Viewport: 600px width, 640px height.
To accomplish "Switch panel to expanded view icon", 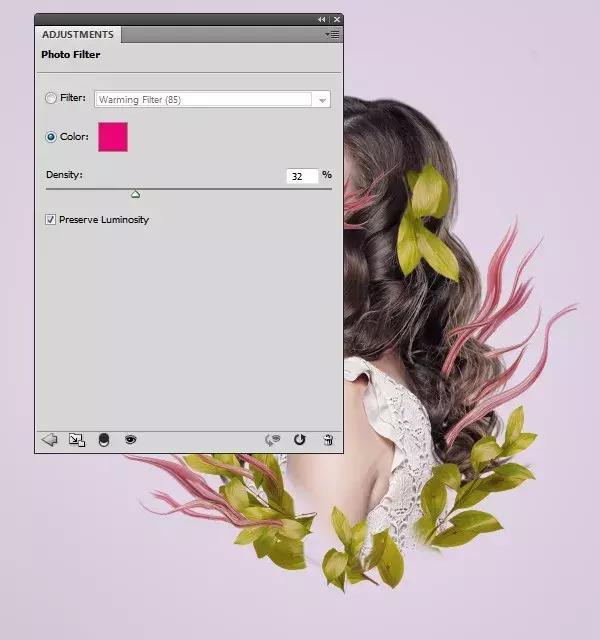I will coord(77,440).
